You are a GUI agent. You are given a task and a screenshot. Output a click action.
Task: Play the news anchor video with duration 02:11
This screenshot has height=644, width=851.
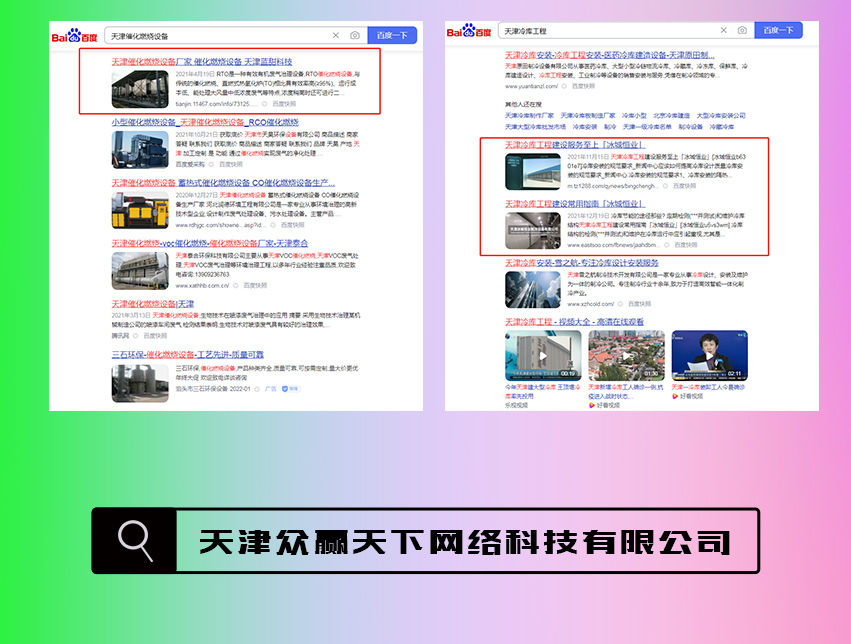[709, 356]
